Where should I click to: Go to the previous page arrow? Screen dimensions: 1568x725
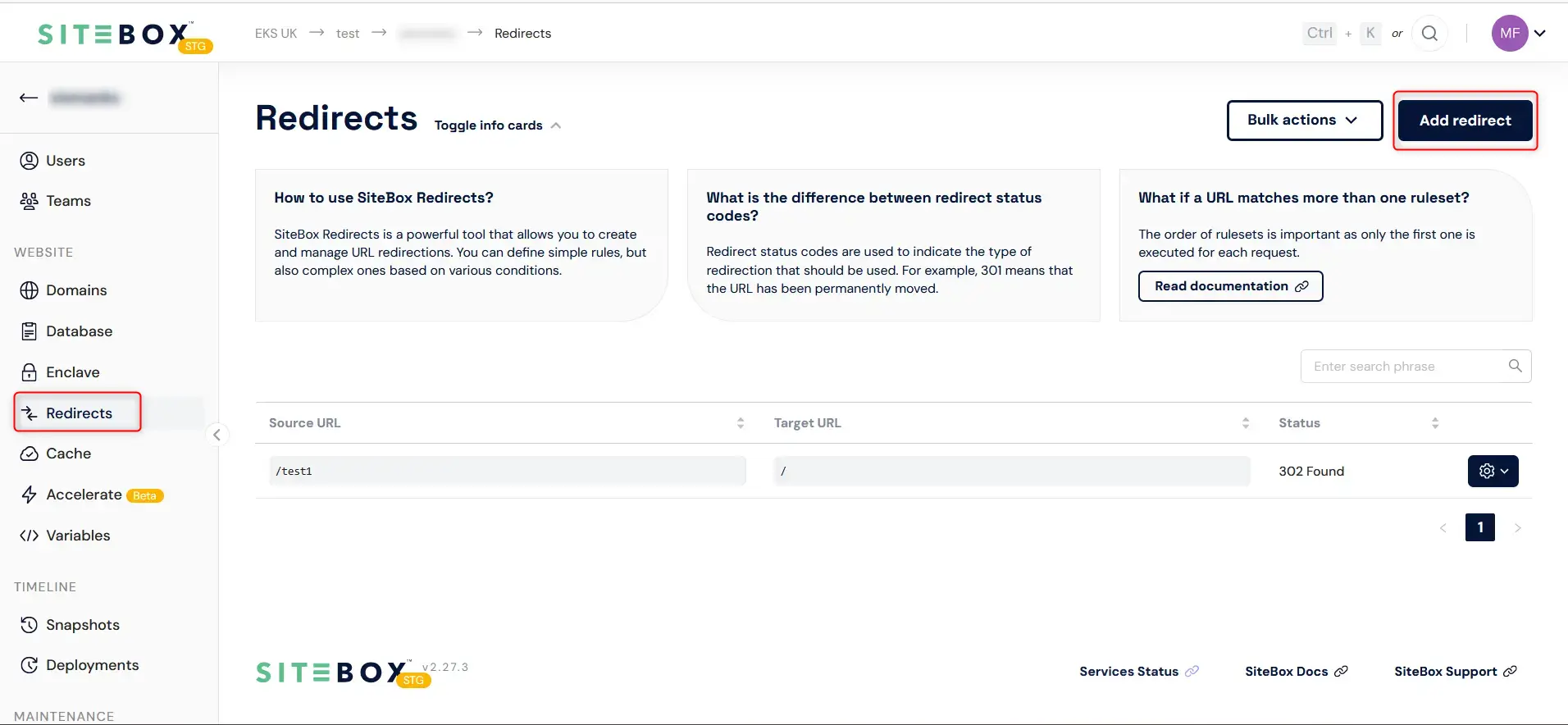tap(1443, 528)
